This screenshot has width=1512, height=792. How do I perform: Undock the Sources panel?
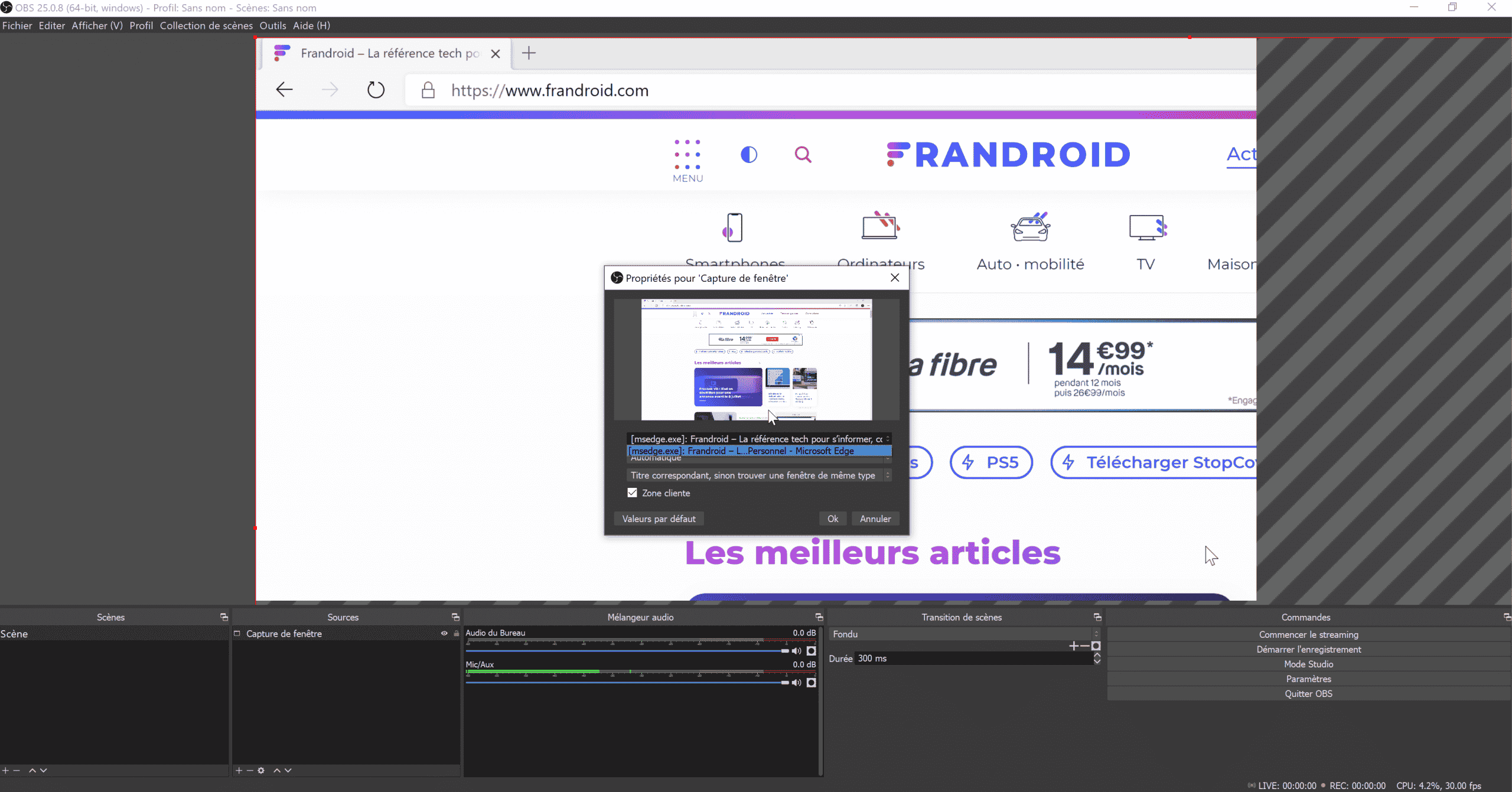coord(455,617)
